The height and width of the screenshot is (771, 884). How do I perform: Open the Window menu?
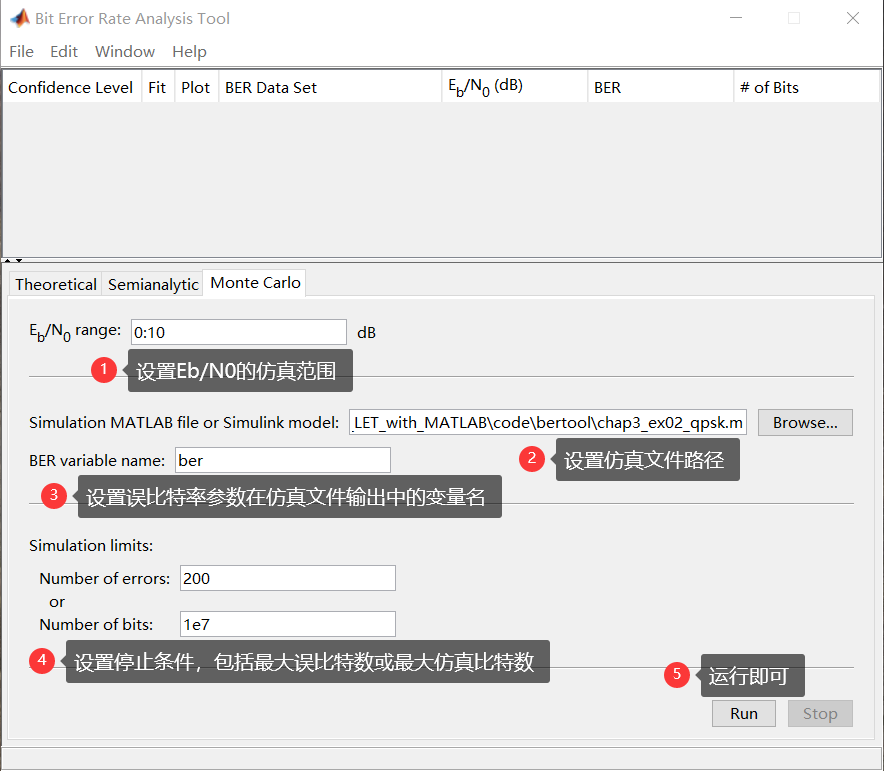124,51
